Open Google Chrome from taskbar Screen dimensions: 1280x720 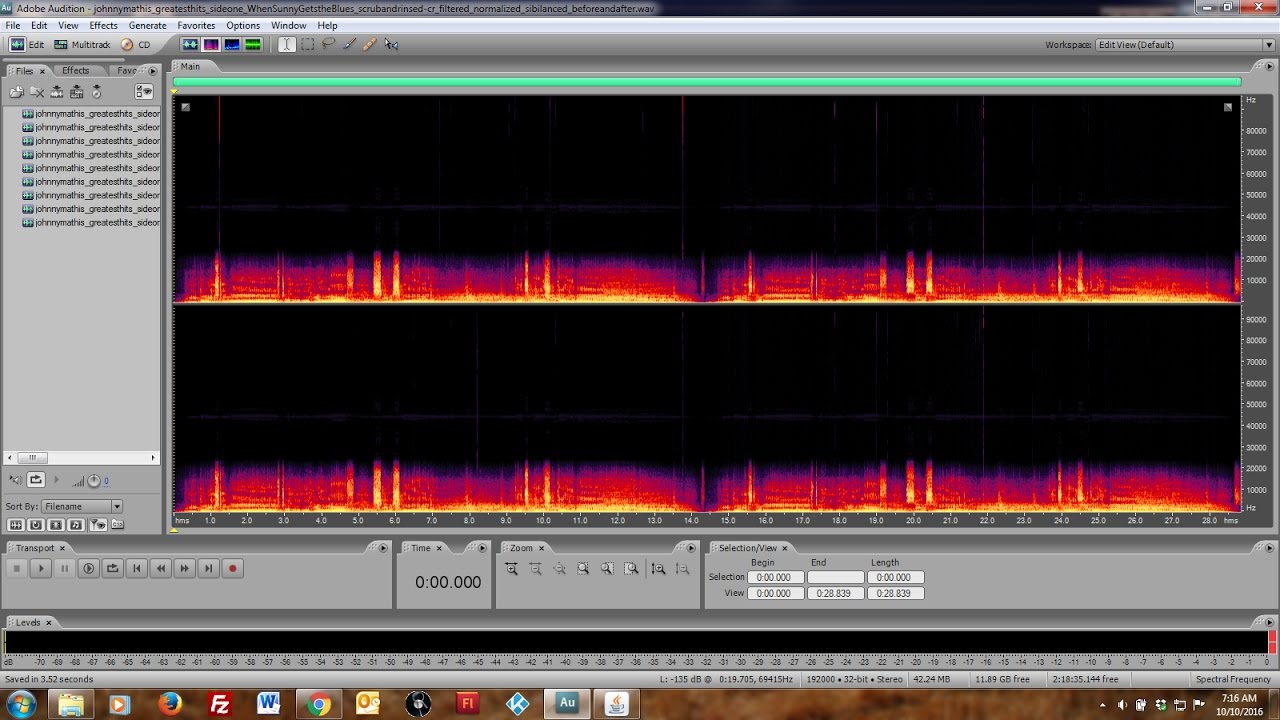[319, 704]
